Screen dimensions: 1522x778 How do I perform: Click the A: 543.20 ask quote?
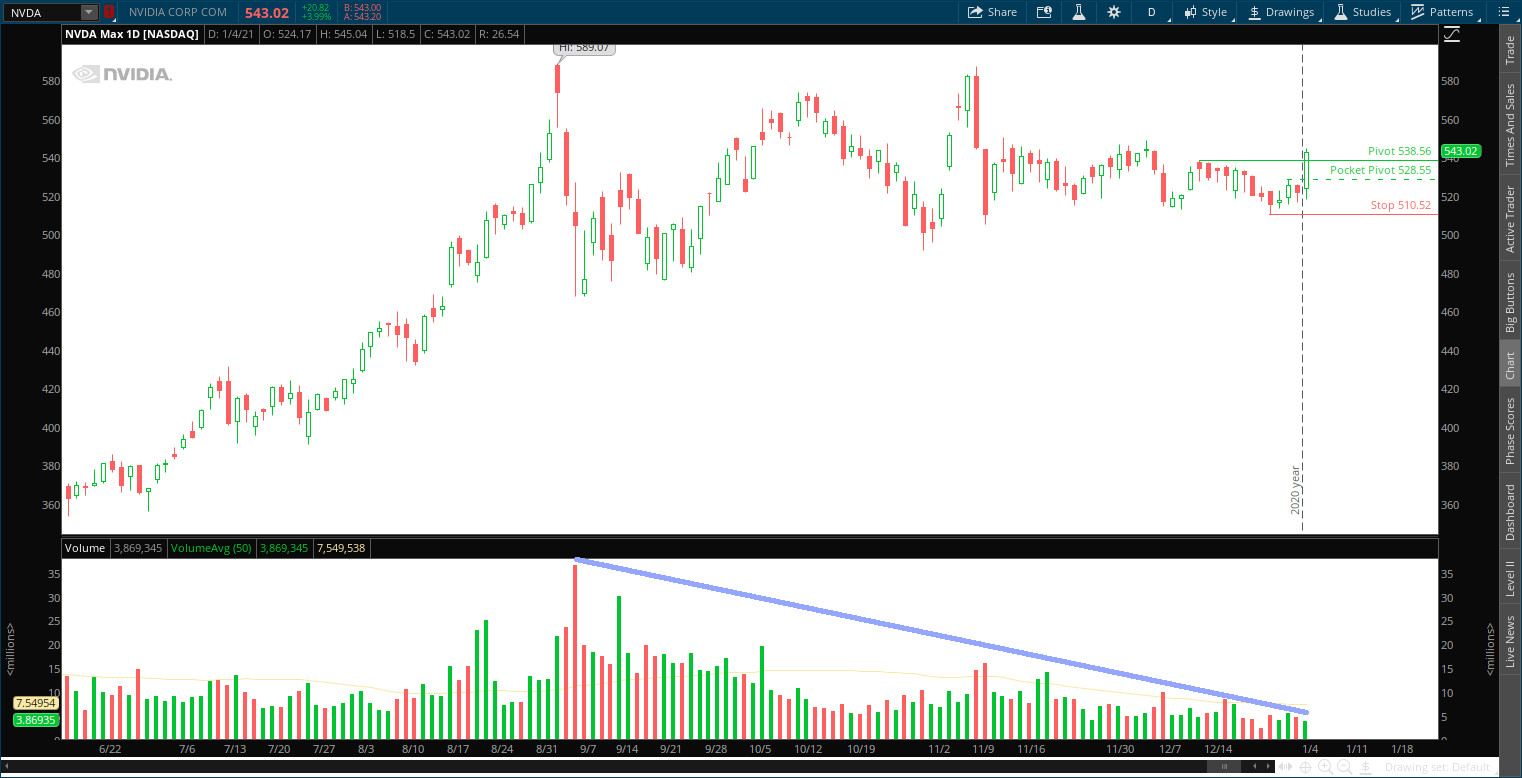(361, 17)
